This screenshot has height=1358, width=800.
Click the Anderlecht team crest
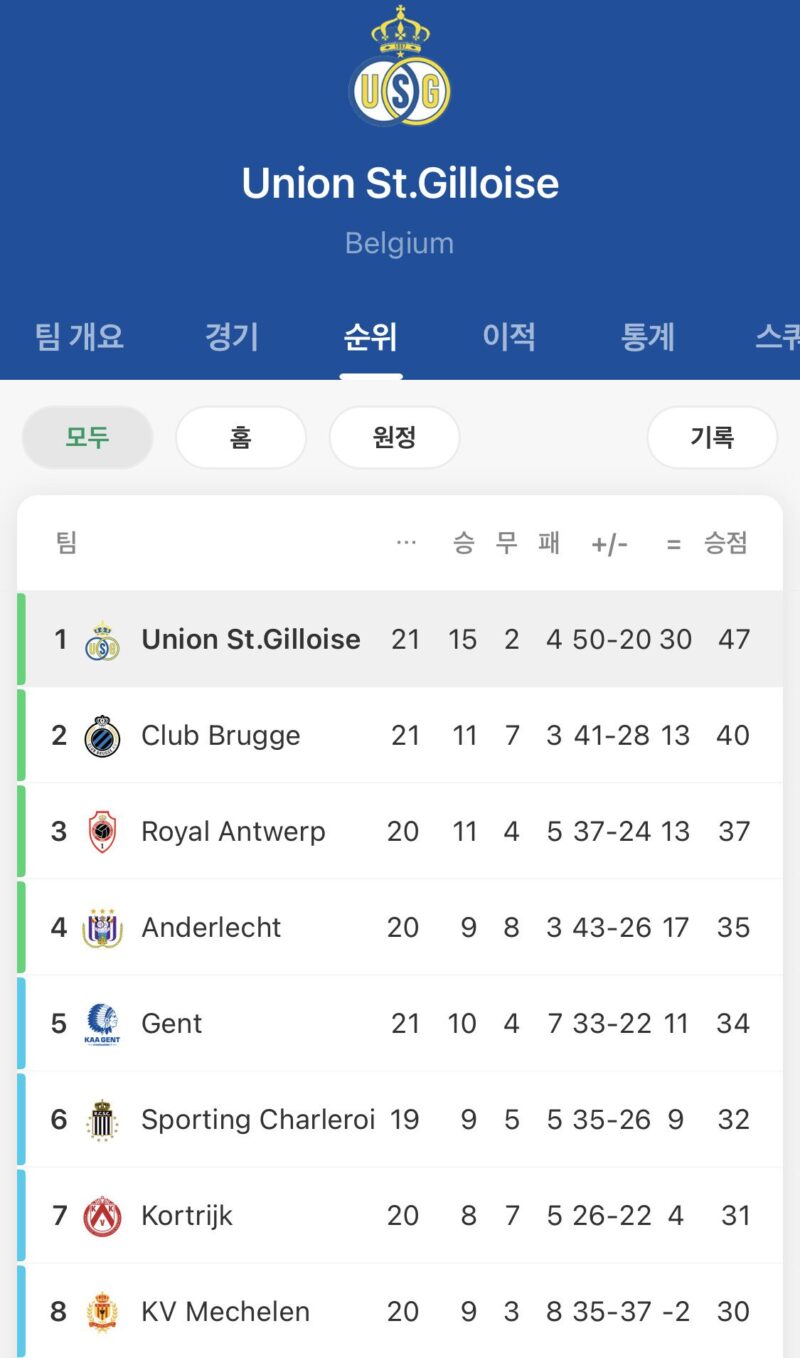(102, 928)
